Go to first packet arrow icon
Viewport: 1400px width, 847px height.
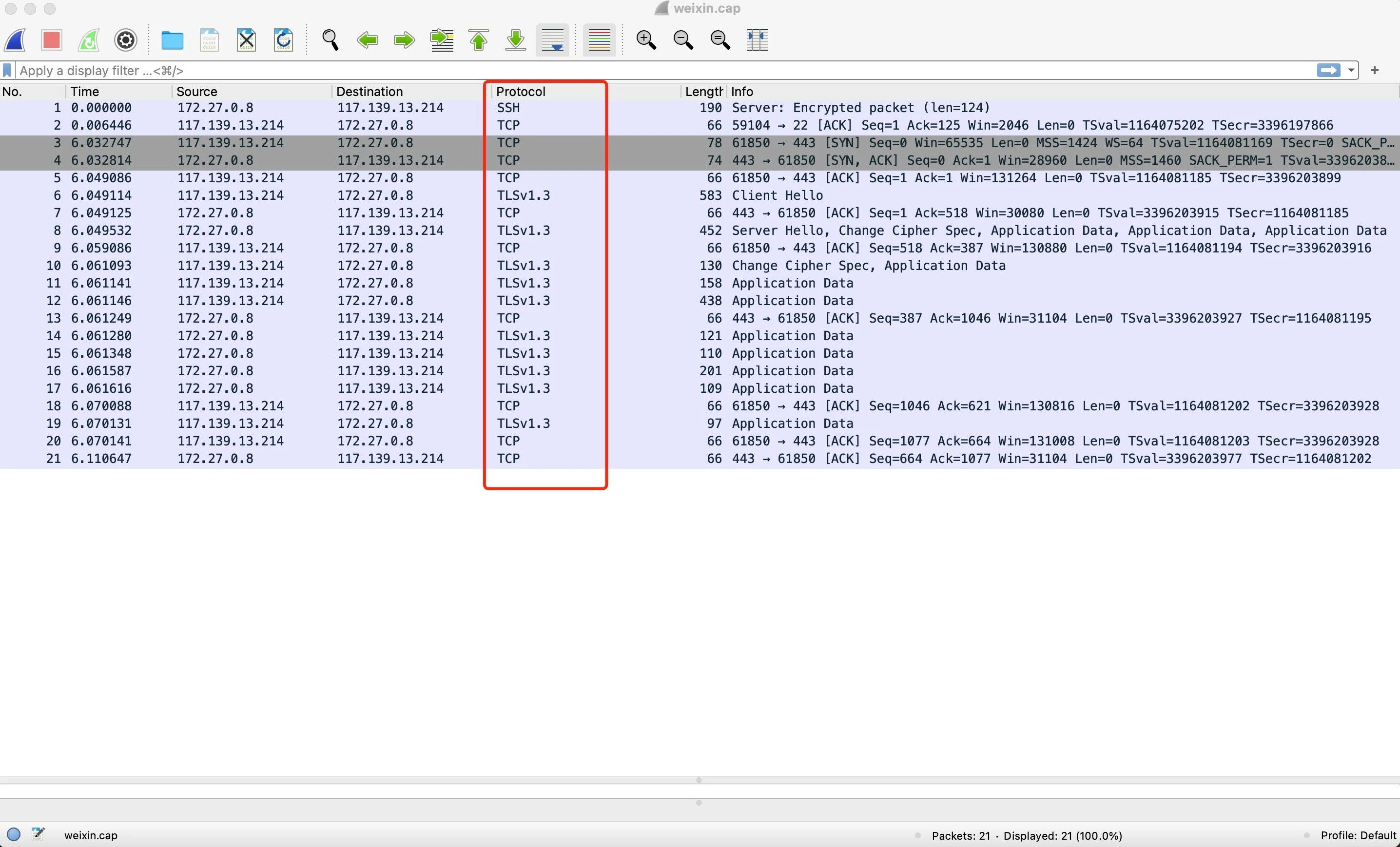coord(478,40)
